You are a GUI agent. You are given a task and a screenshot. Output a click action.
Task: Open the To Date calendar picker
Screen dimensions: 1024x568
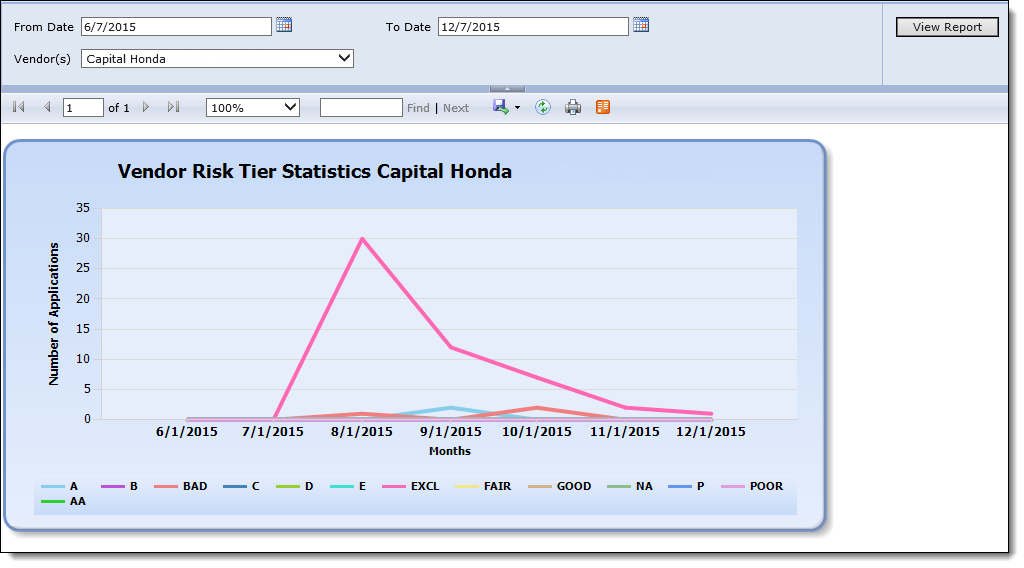point(641,25)
